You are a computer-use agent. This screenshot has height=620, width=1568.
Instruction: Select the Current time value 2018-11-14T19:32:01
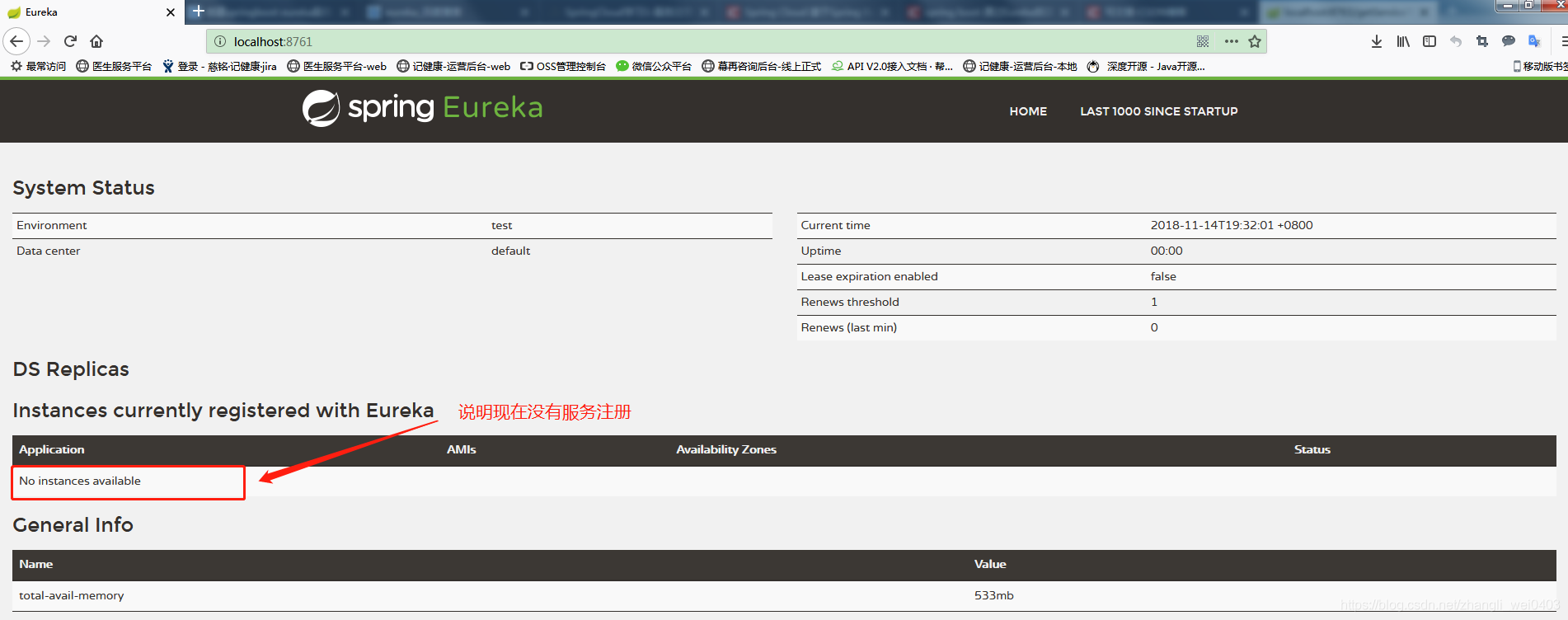click(x=1232, y=225)
